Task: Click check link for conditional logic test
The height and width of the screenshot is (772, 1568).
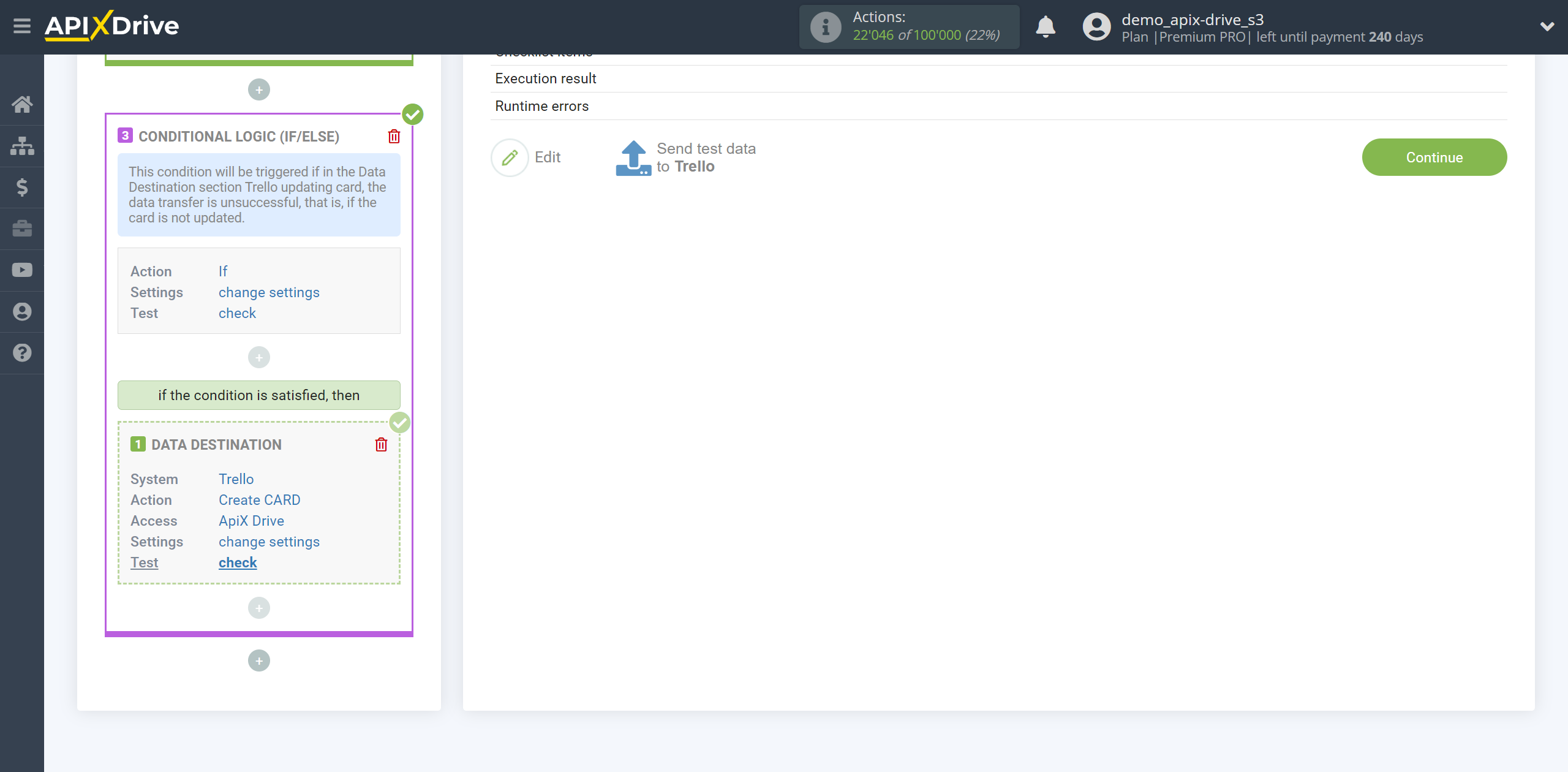Action: (x=237, y=313)
